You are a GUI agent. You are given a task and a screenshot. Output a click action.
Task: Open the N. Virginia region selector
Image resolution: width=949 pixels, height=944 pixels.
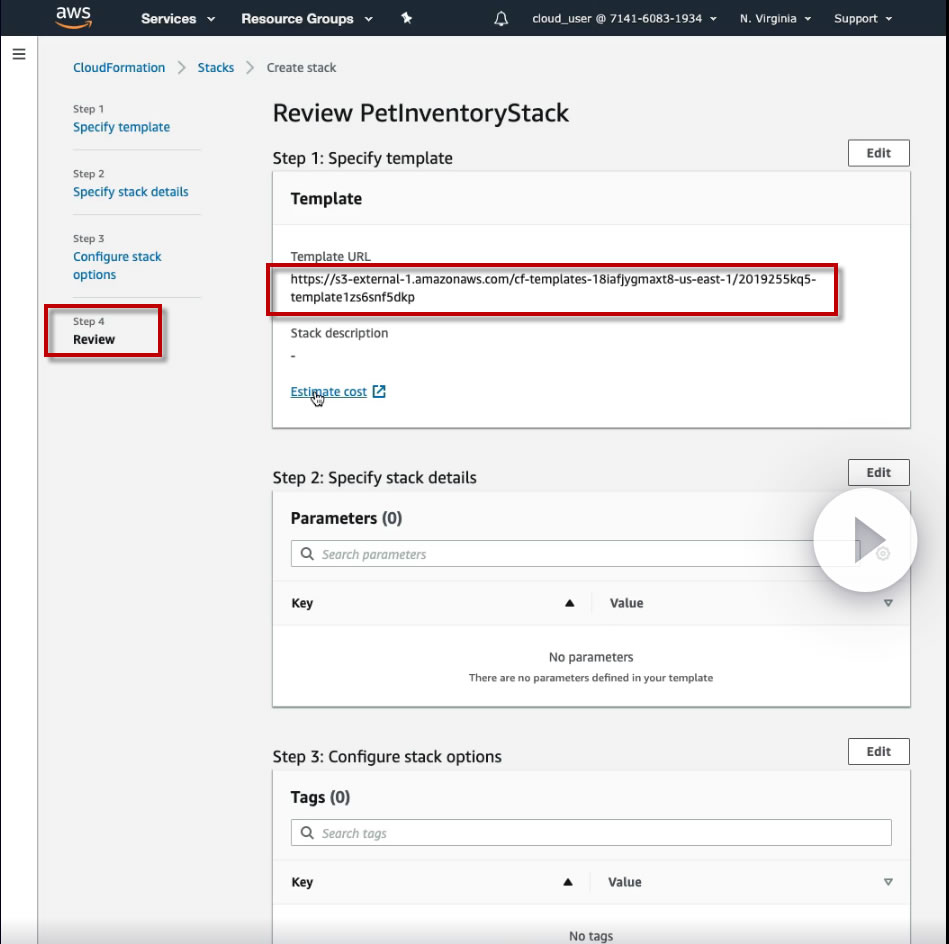775,19
